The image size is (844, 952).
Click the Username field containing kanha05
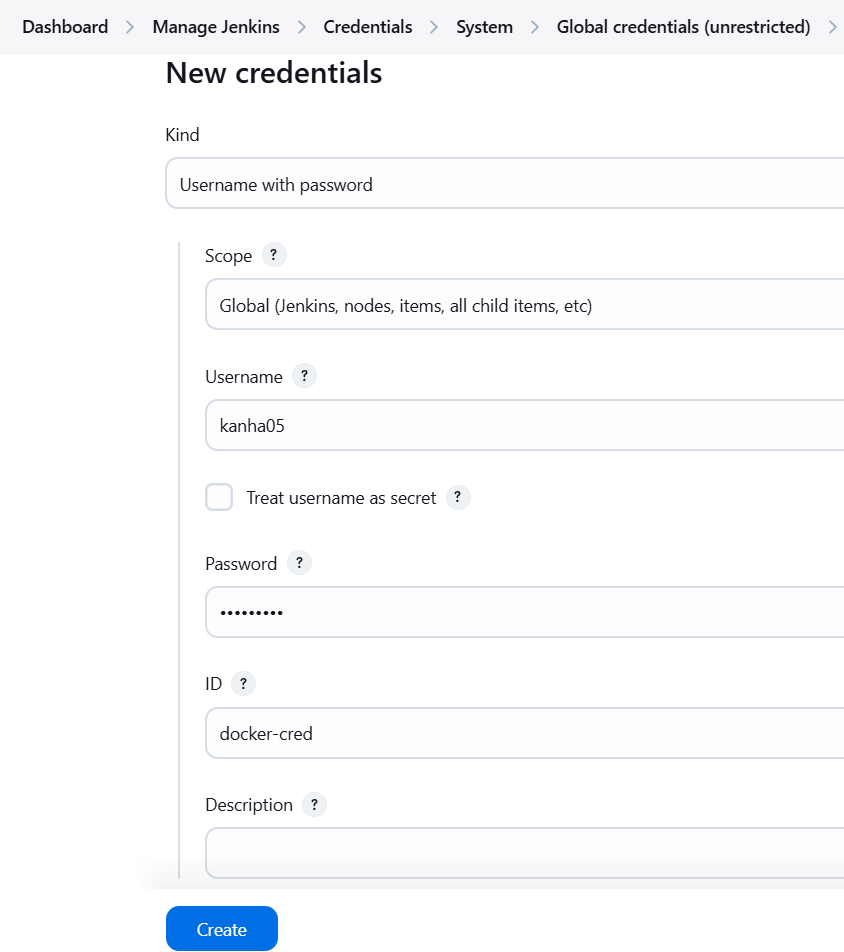tap(525, 425)
